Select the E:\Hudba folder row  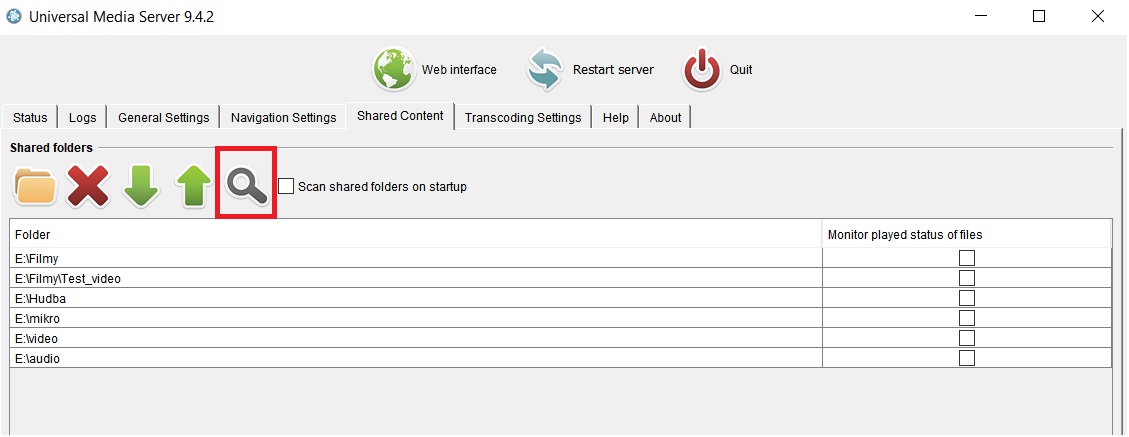pos(416,298)
